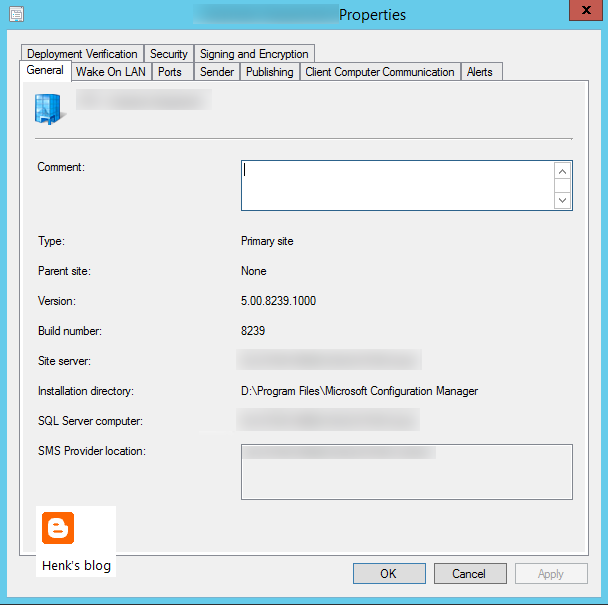Click the Parent site value None
608x606 pixels.
click(x=254, y=271)
